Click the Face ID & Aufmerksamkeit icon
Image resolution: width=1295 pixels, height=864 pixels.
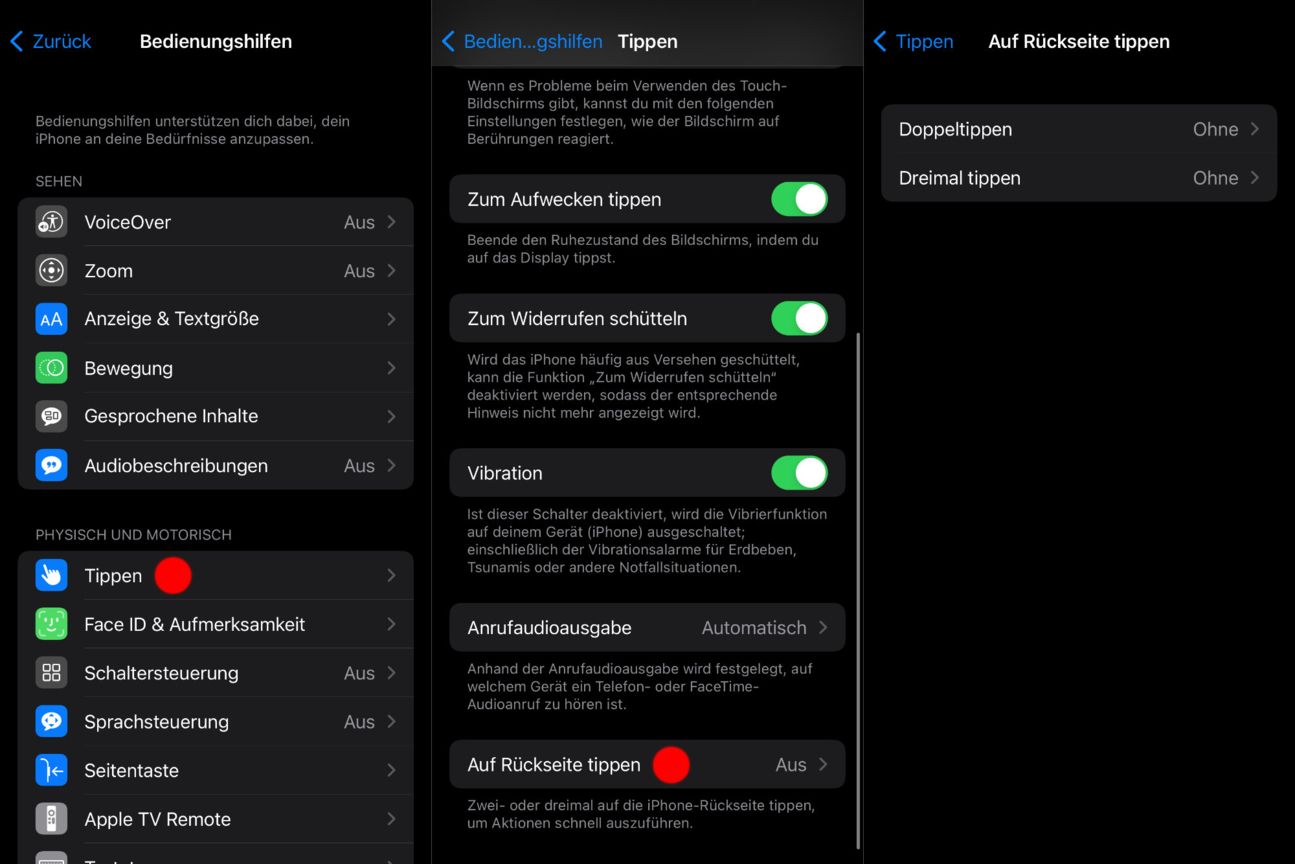click(x=51, y=624)
